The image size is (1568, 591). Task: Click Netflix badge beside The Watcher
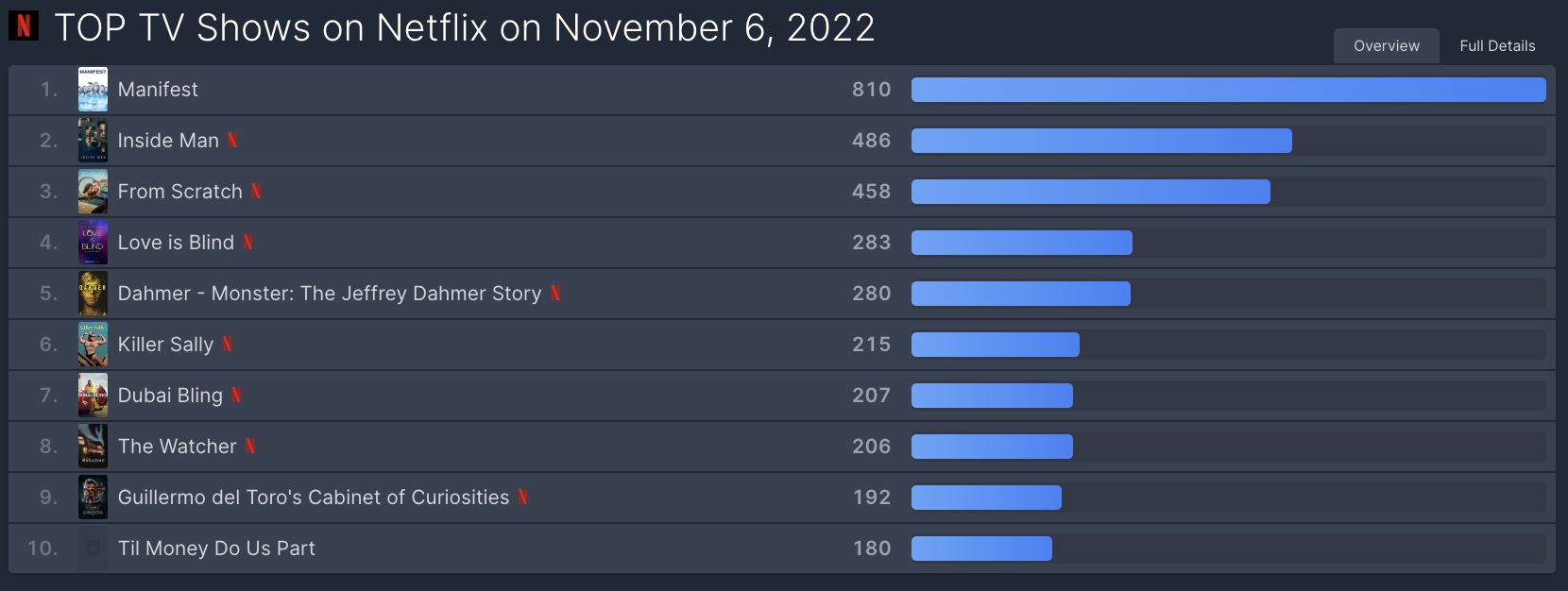(250, 447)
